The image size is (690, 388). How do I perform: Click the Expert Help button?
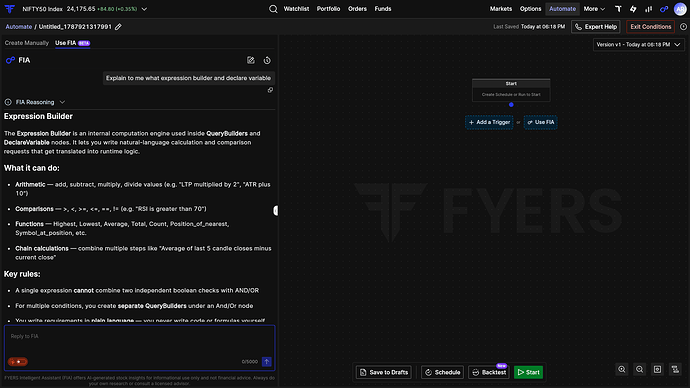(x=596, y=27)
